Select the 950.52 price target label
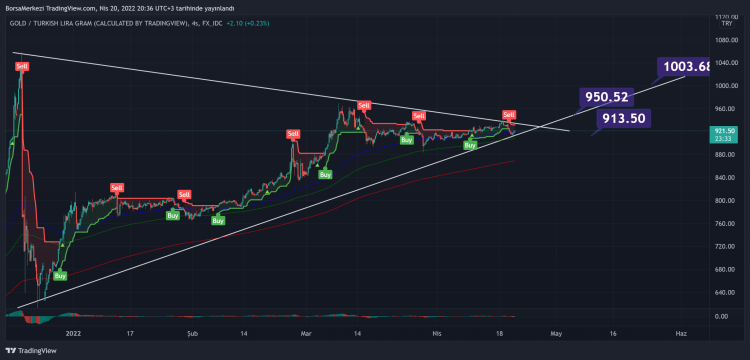This screenshot has height=360, width=750. click(607, 97)
